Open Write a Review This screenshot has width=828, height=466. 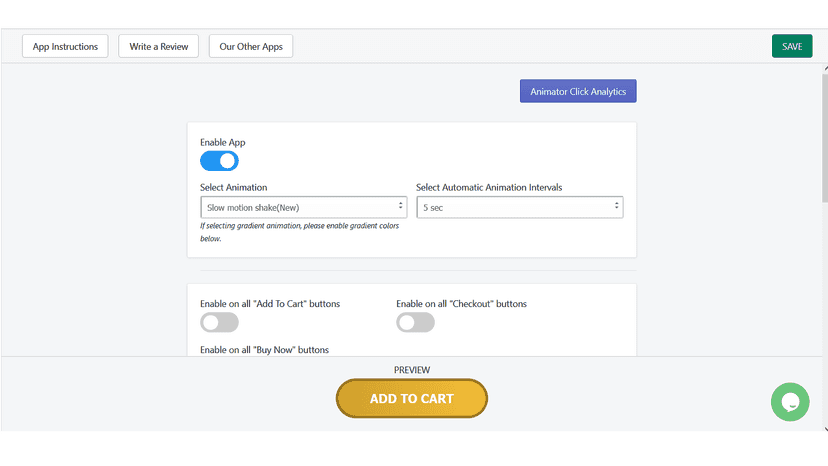[158, 46]
